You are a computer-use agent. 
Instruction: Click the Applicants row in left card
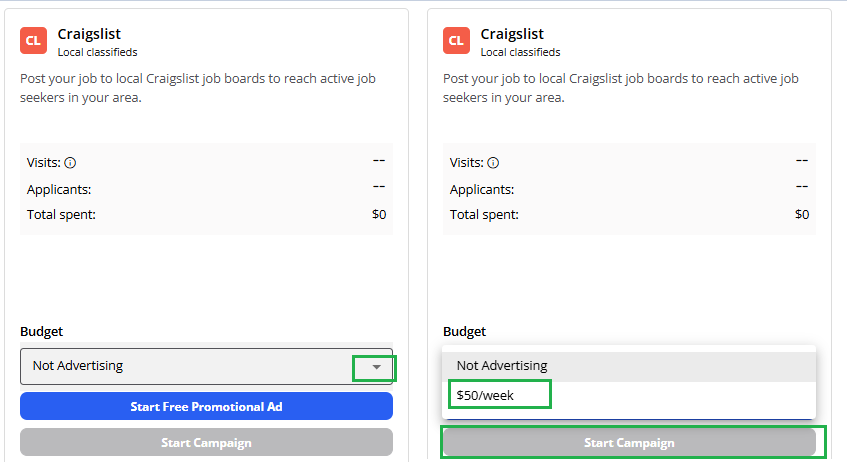point(206,189)
